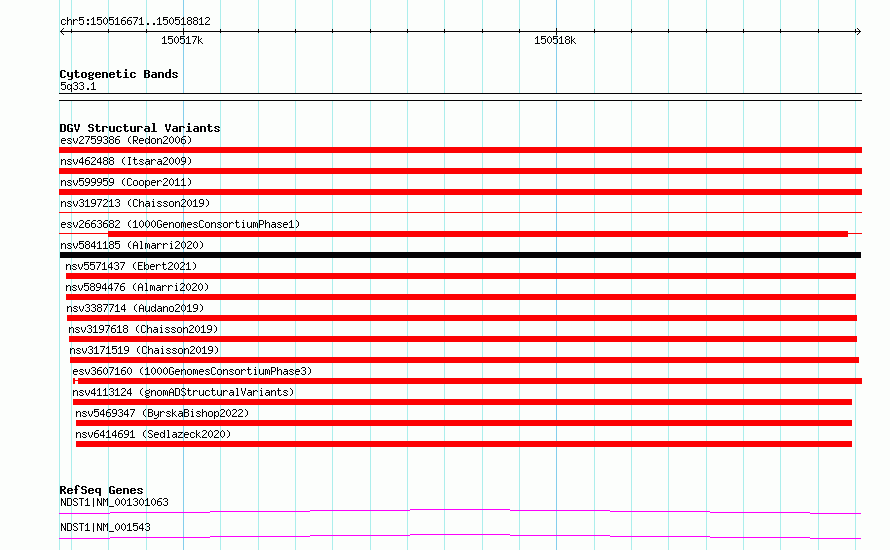Click the red bar under nsv6414691

click(464, 444)
